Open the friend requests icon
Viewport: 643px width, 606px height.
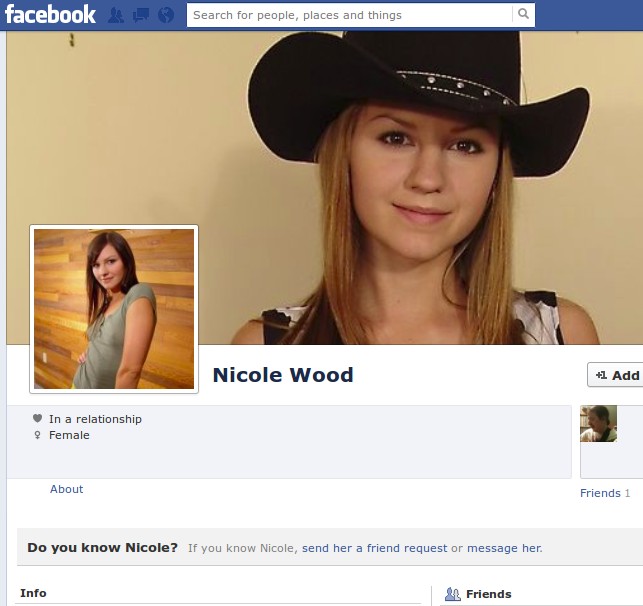pyautogui.click(x=116, y=15)
